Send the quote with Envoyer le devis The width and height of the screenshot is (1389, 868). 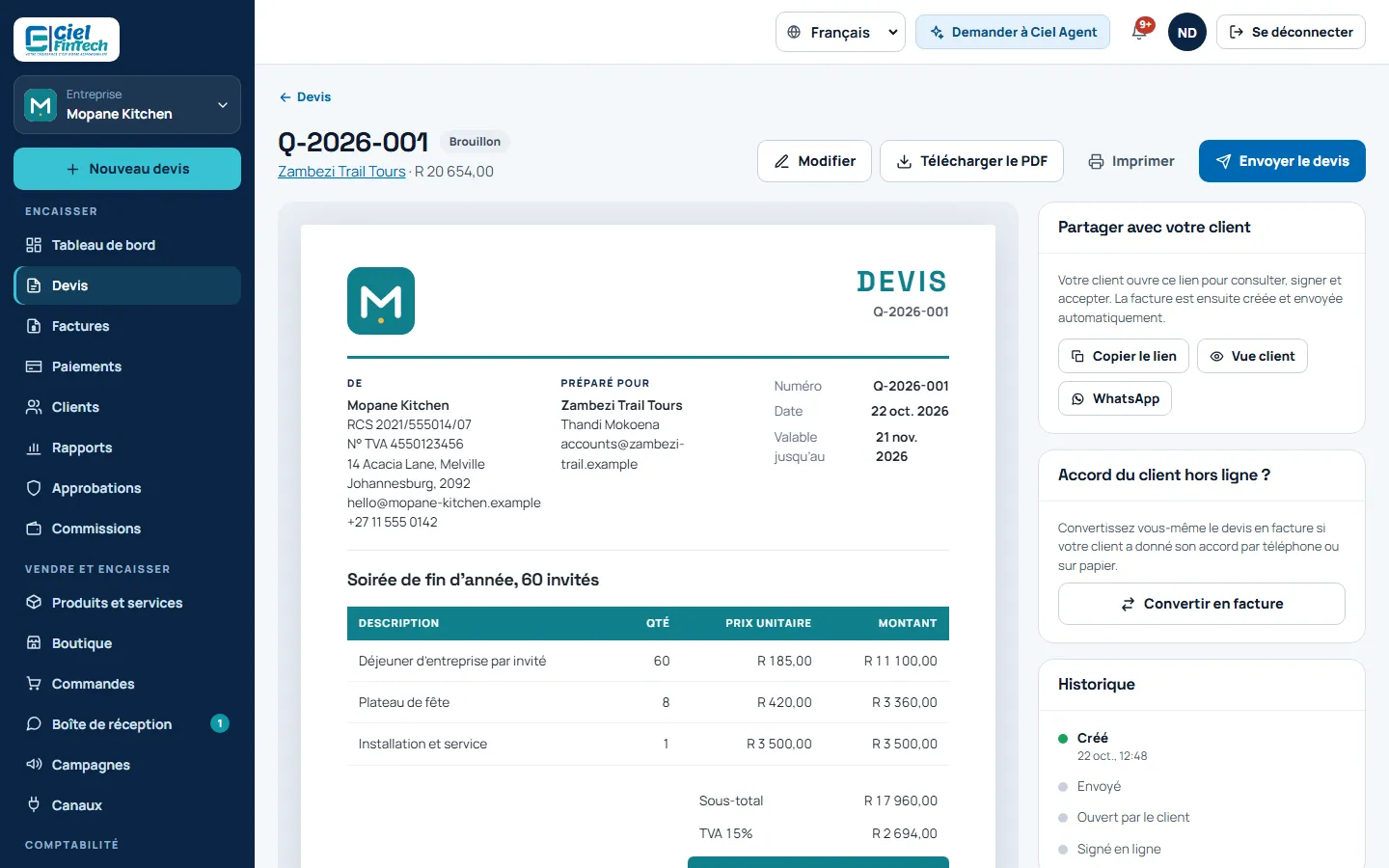(x=1282, y=161)
